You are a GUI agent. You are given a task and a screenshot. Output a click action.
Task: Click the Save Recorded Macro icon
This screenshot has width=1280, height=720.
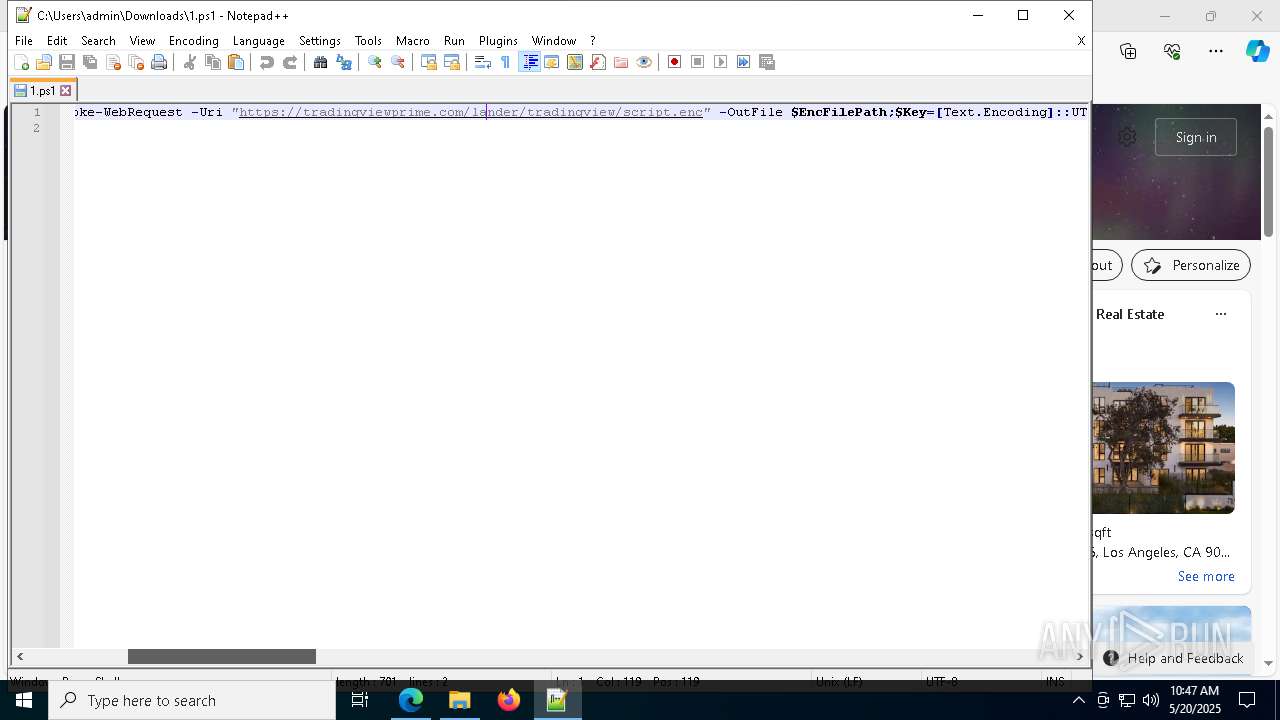(x=767, y=62)
